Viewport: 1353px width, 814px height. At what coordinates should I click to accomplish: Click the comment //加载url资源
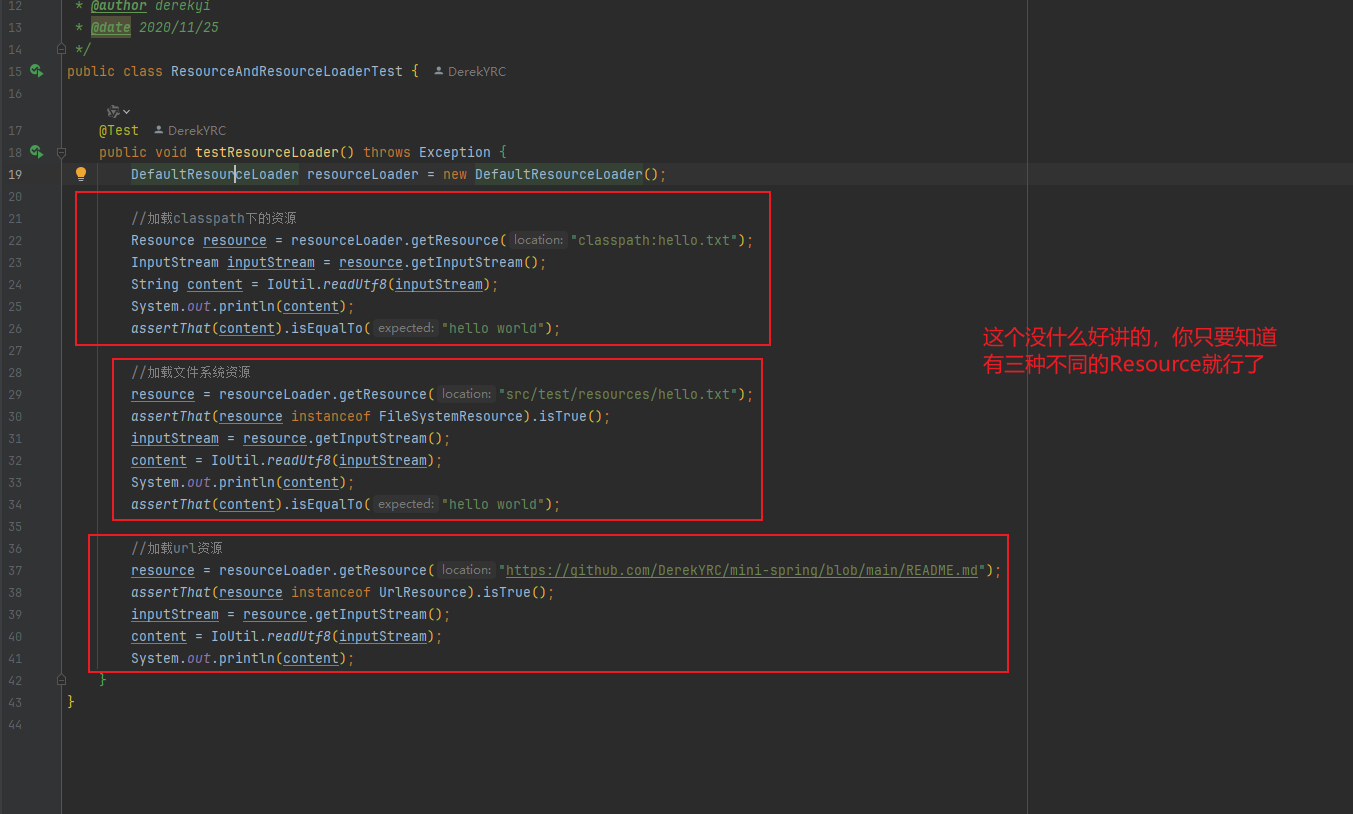point(176,548)
